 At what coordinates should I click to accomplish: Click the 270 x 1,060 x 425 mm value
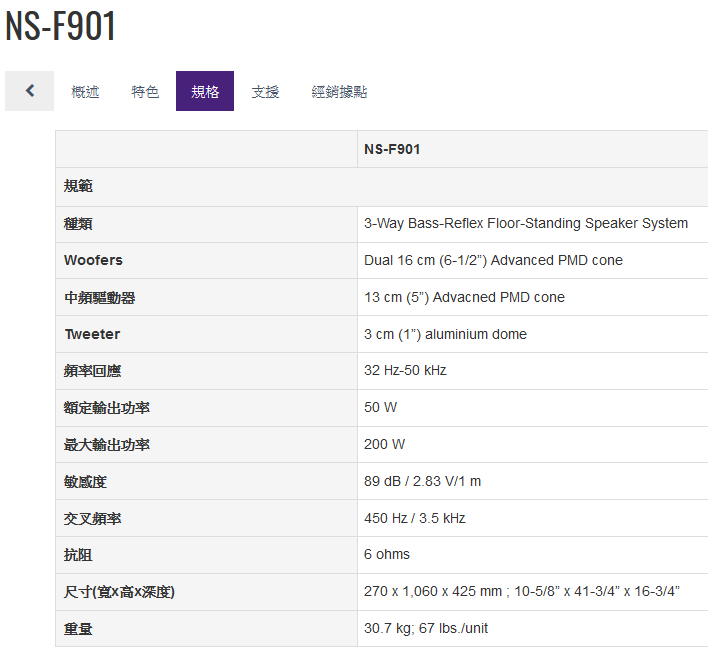(x=522, y=592)
